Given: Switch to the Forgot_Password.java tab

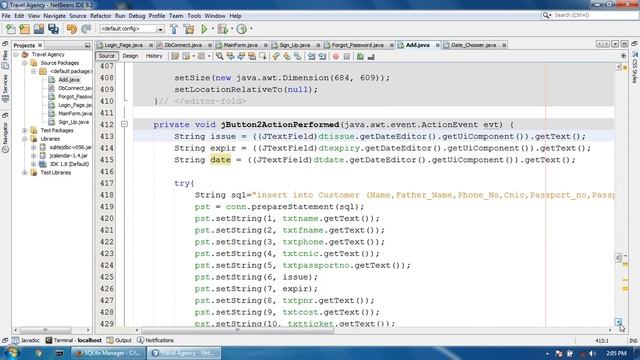Looking at the screenshot, I should 358,45.
